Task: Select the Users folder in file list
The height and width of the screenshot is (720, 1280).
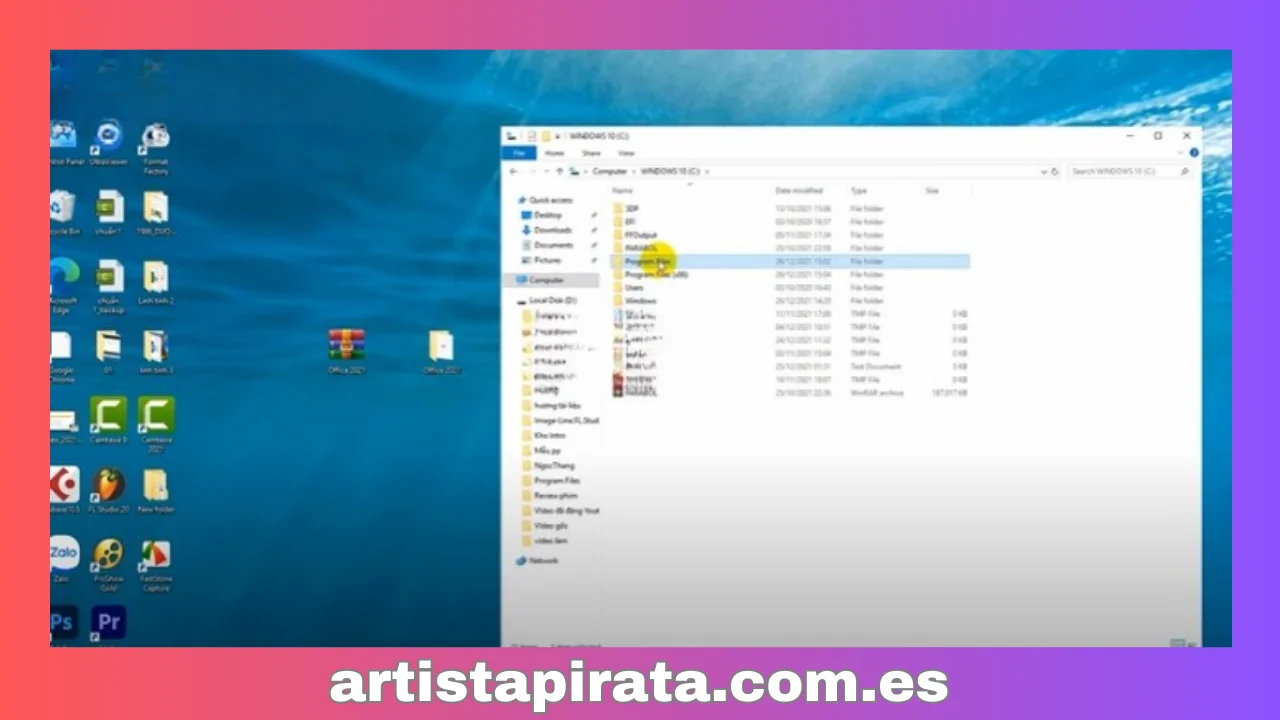Action: pyautogui.click(x=789, y=287)
